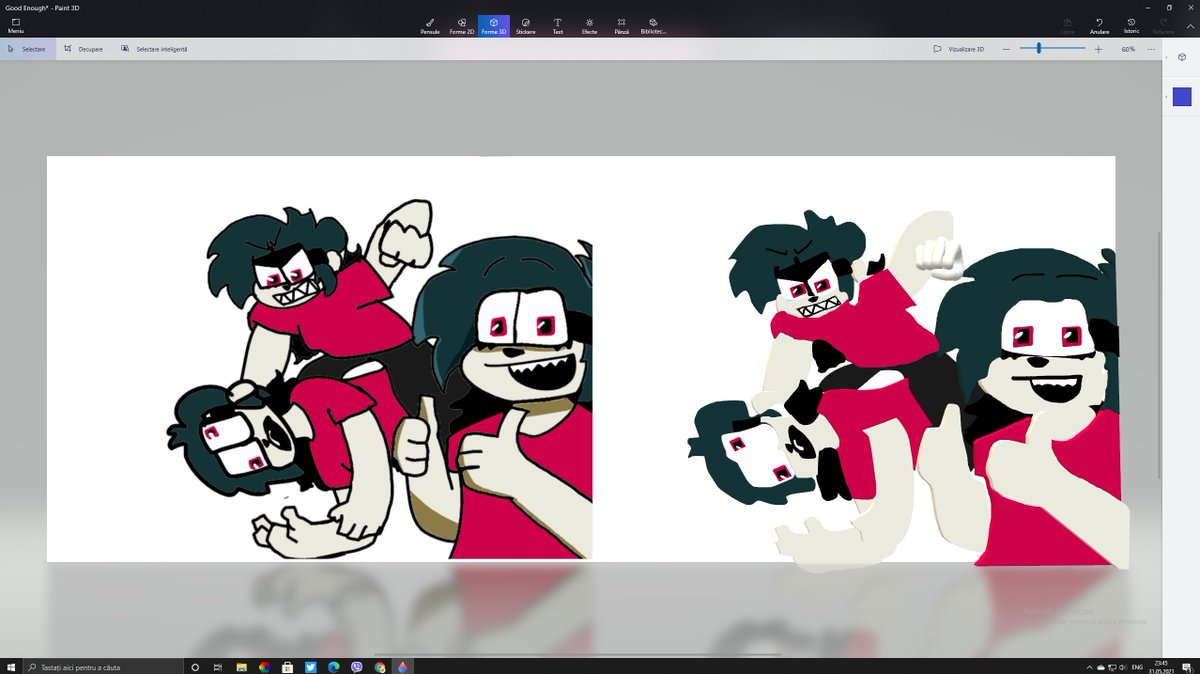The width and height of the screenshot is (1200, 674).
Task: Choose Selectare inteligentă magic select
Action: [x=154, y=49]
